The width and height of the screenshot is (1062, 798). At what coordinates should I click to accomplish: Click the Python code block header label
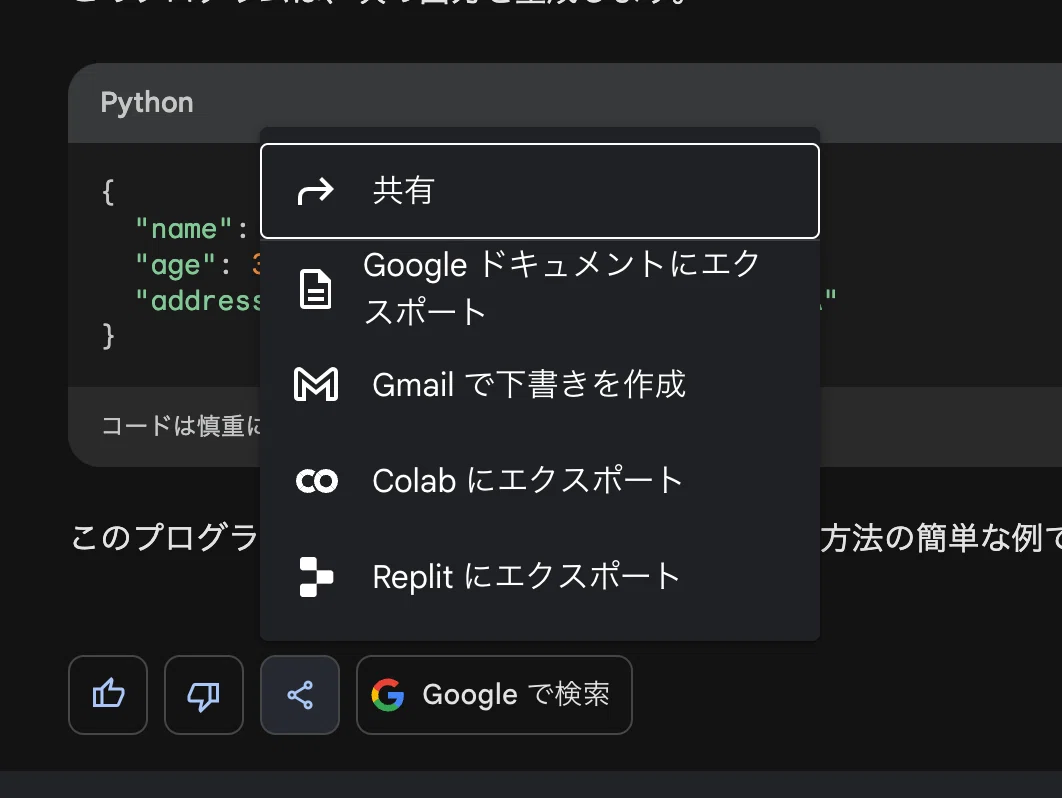pos(147,103)
